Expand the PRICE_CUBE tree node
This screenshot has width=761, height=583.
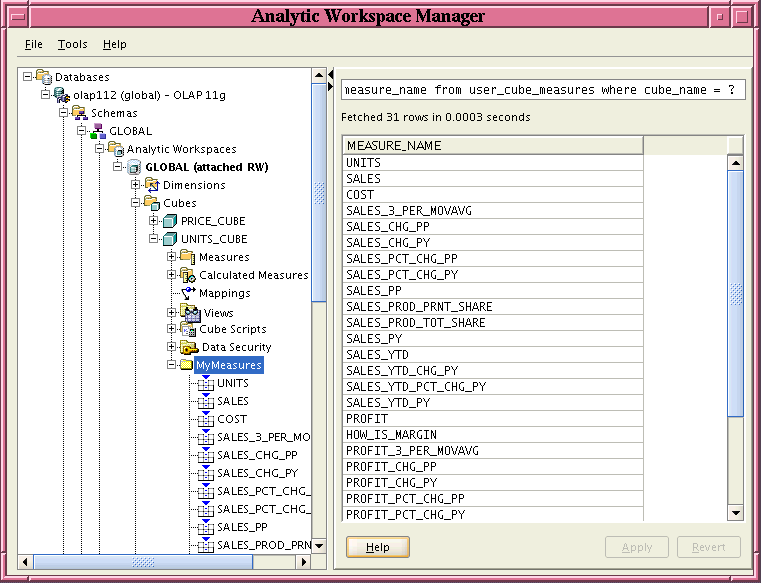click(x=155, y=221)
